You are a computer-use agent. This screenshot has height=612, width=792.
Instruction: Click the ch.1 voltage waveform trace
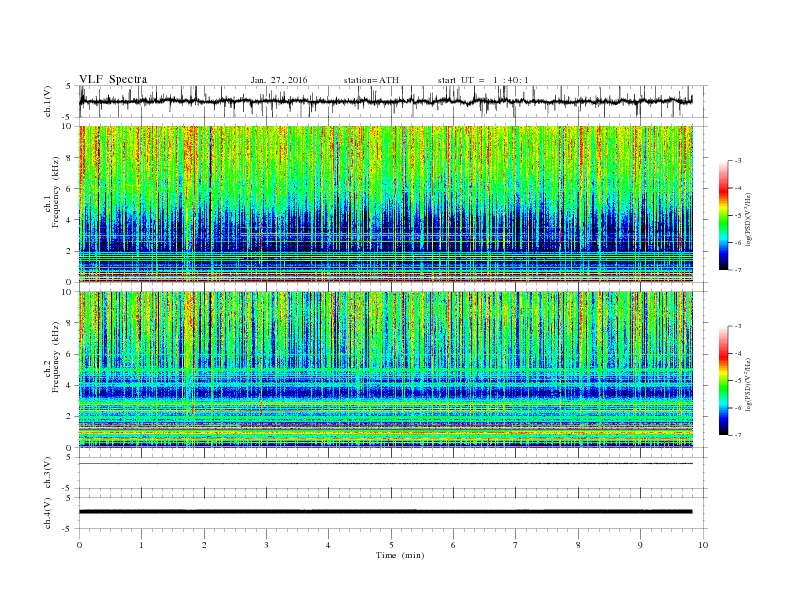pyautogui.click(x=386, y=102)
